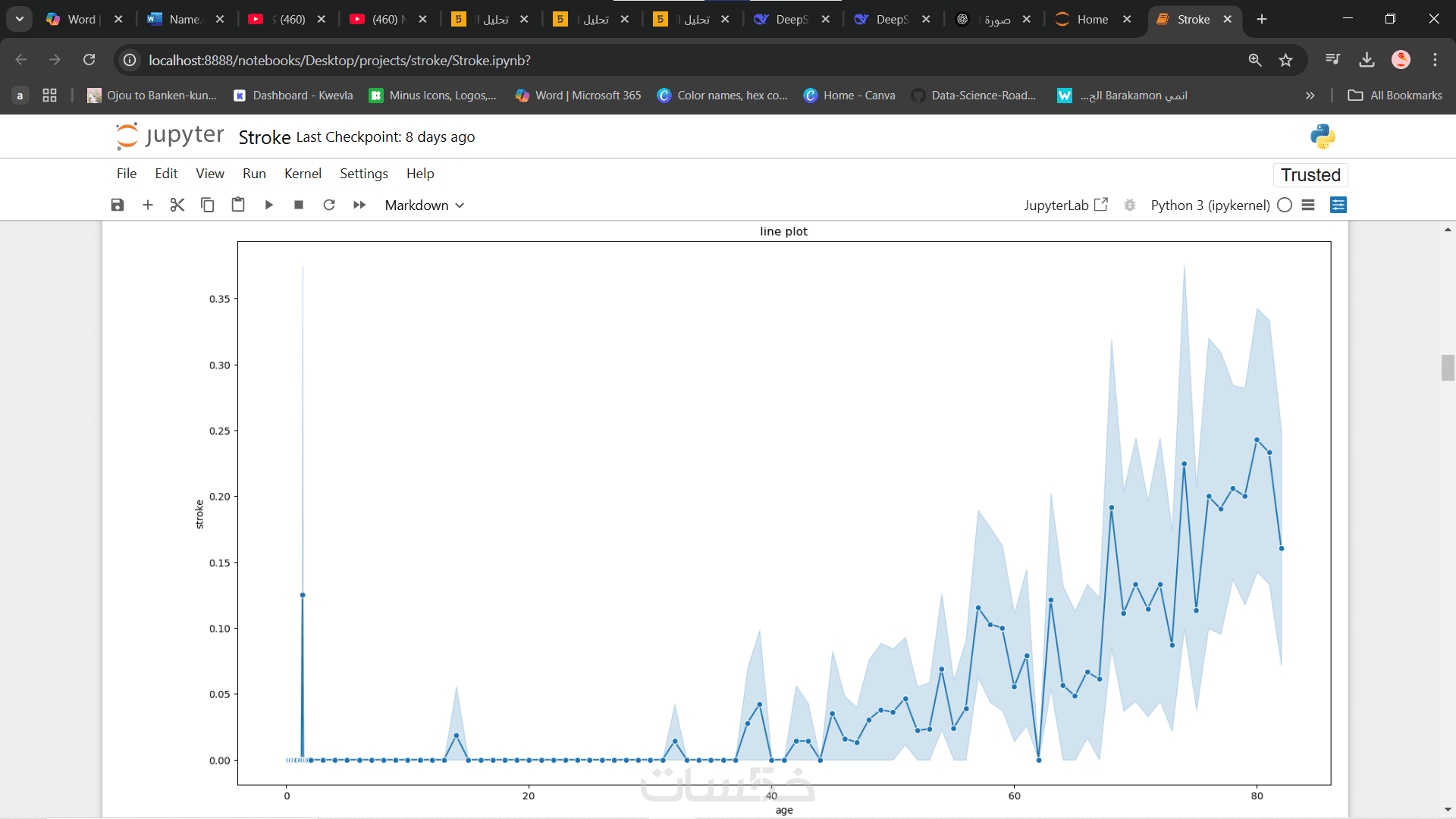Restart the kernel with the circular arrow icon
Screen dimensions: 1456x819
[329, 205]
